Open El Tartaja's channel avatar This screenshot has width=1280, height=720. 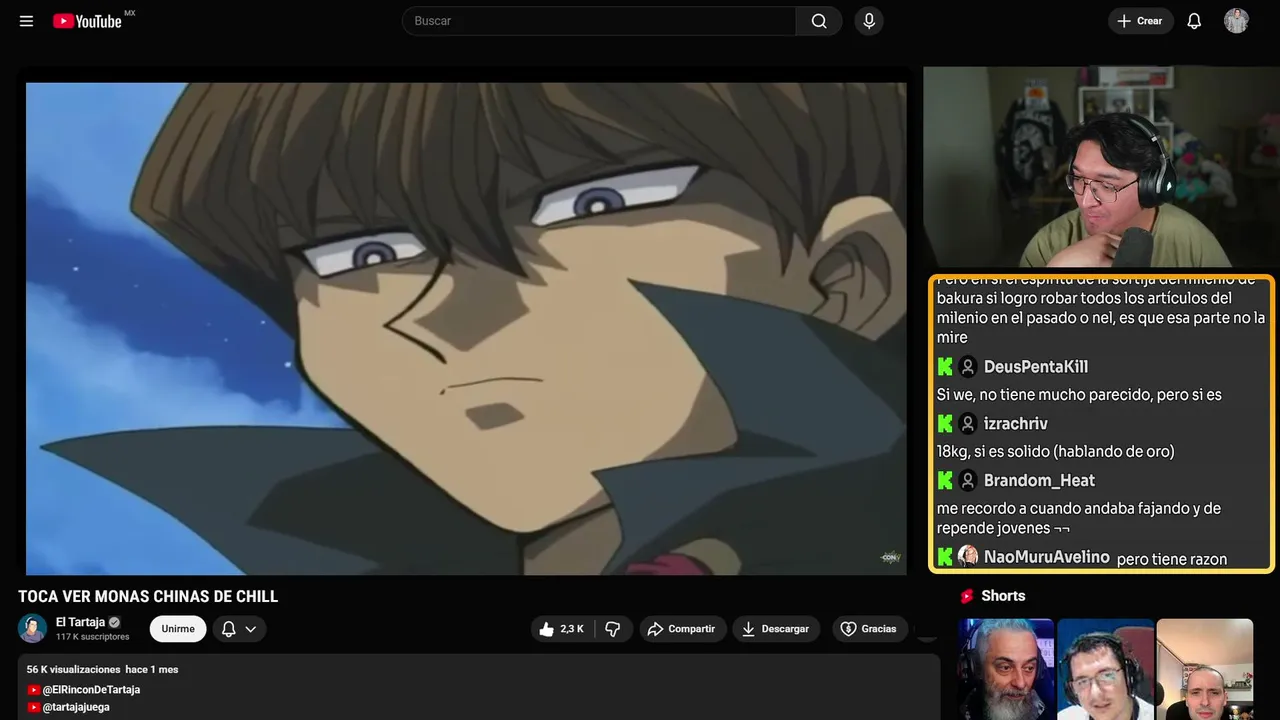point(33,628)
